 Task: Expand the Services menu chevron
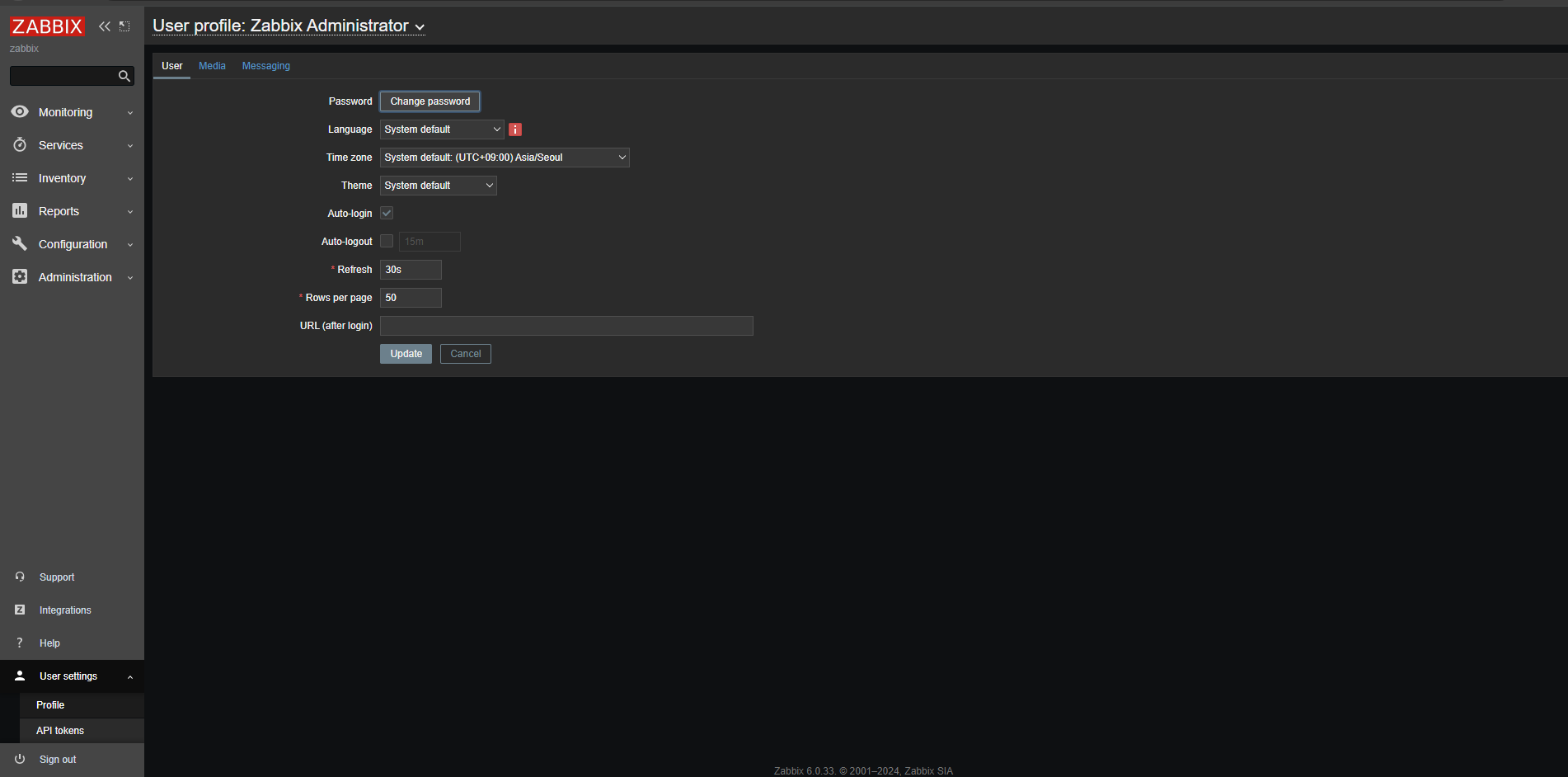point(130,146)
